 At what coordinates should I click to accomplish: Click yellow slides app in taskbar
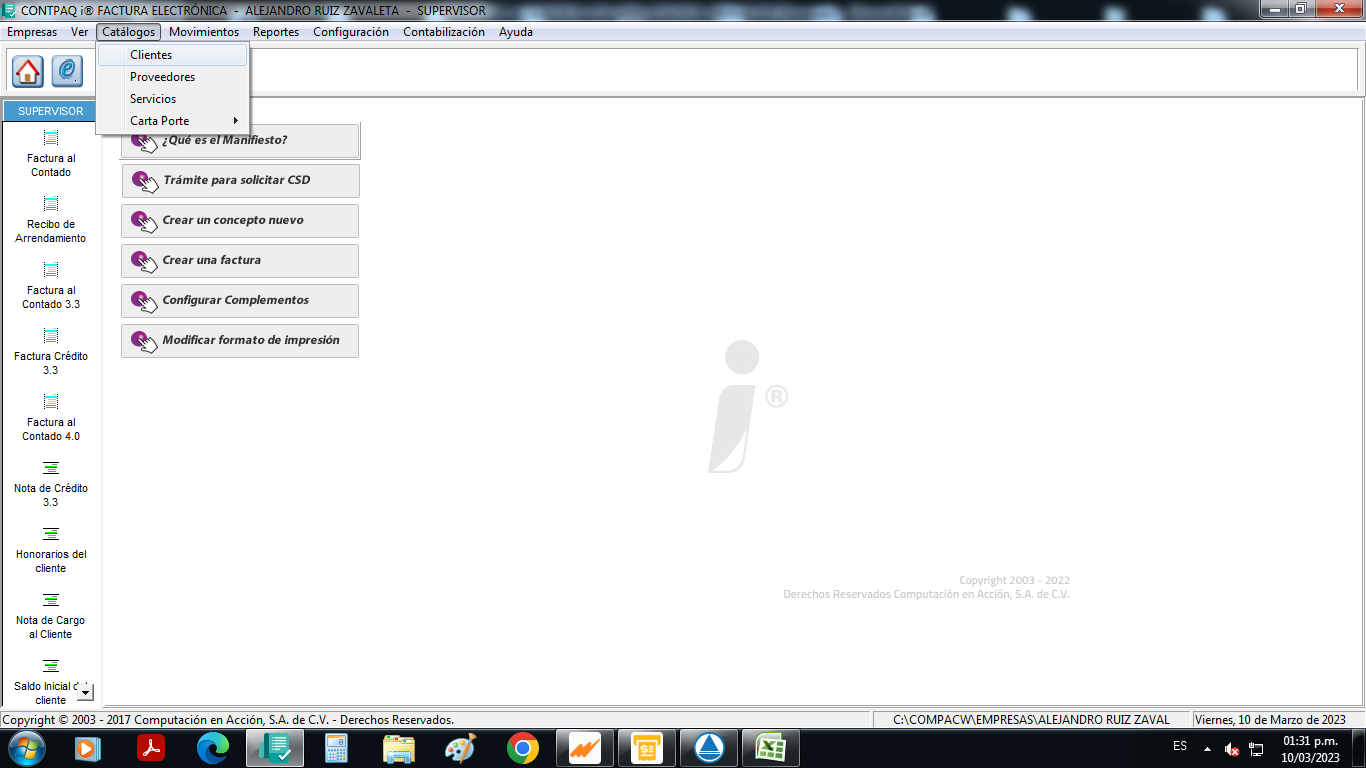pyautogui.click(x=646, y=748)
